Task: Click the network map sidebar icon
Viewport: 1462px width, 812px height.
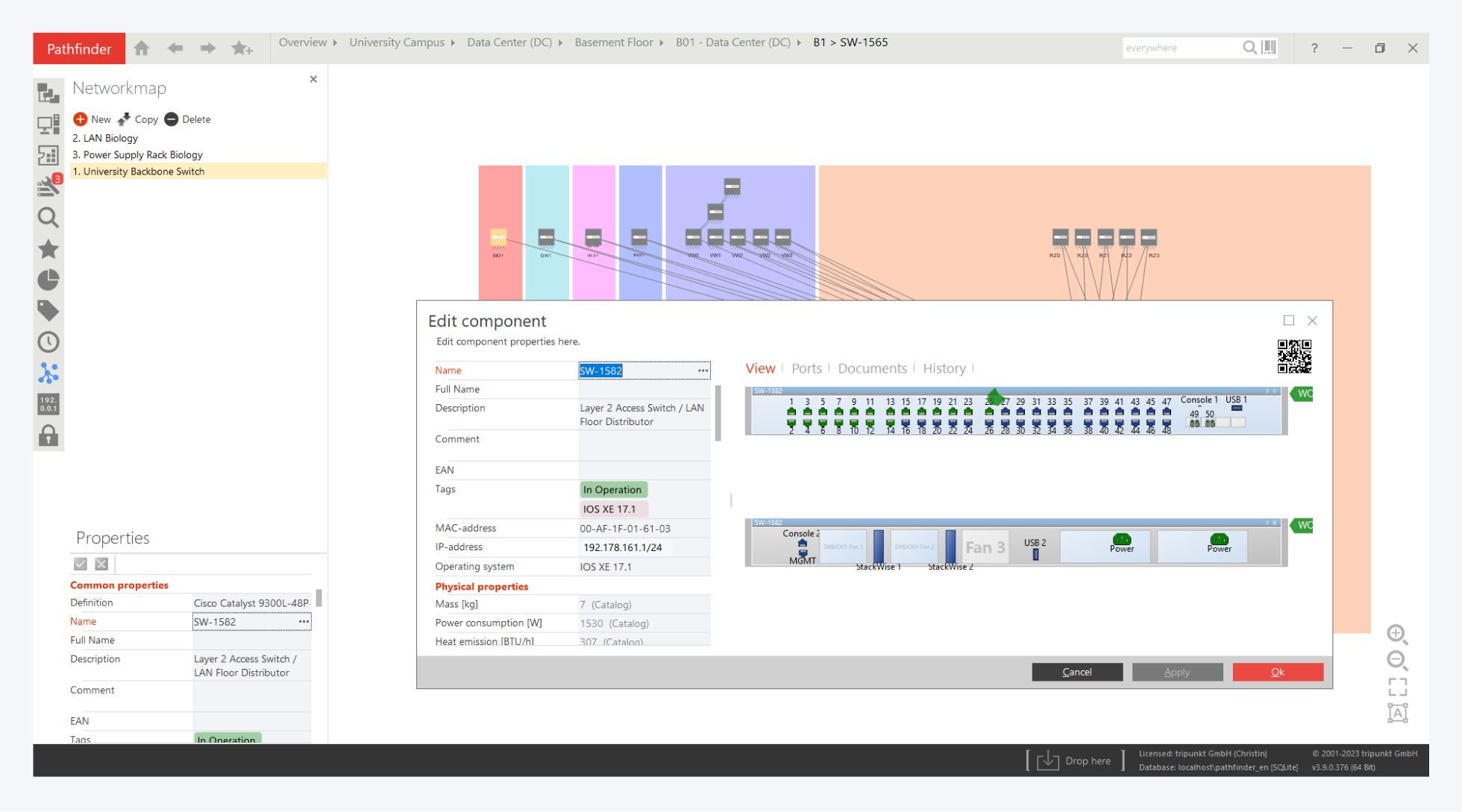Action: tap(48, 373)
